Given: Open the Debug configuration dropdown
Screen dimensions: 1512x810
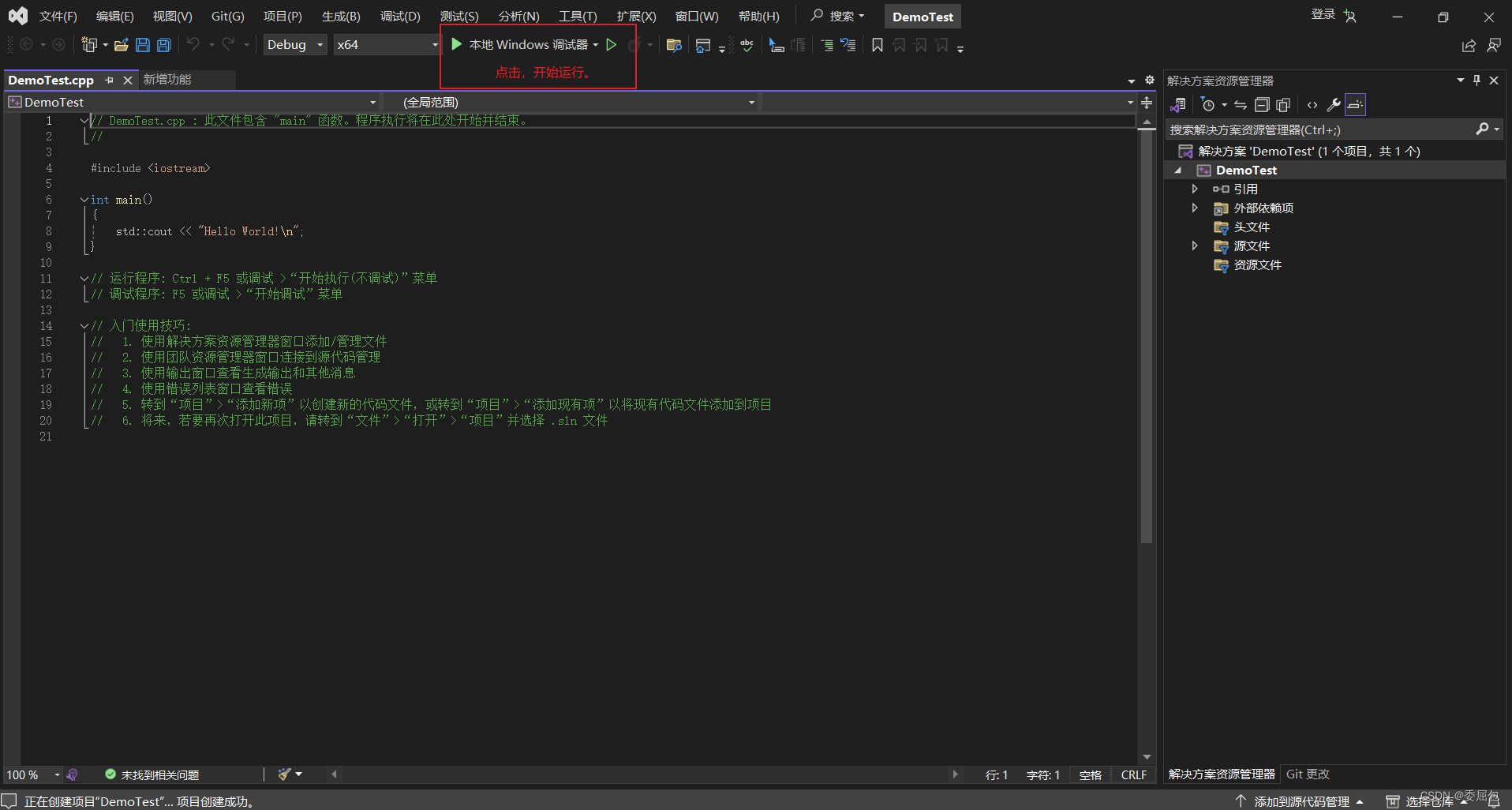Looking at the screenshot, I should [x=294, y=45].
